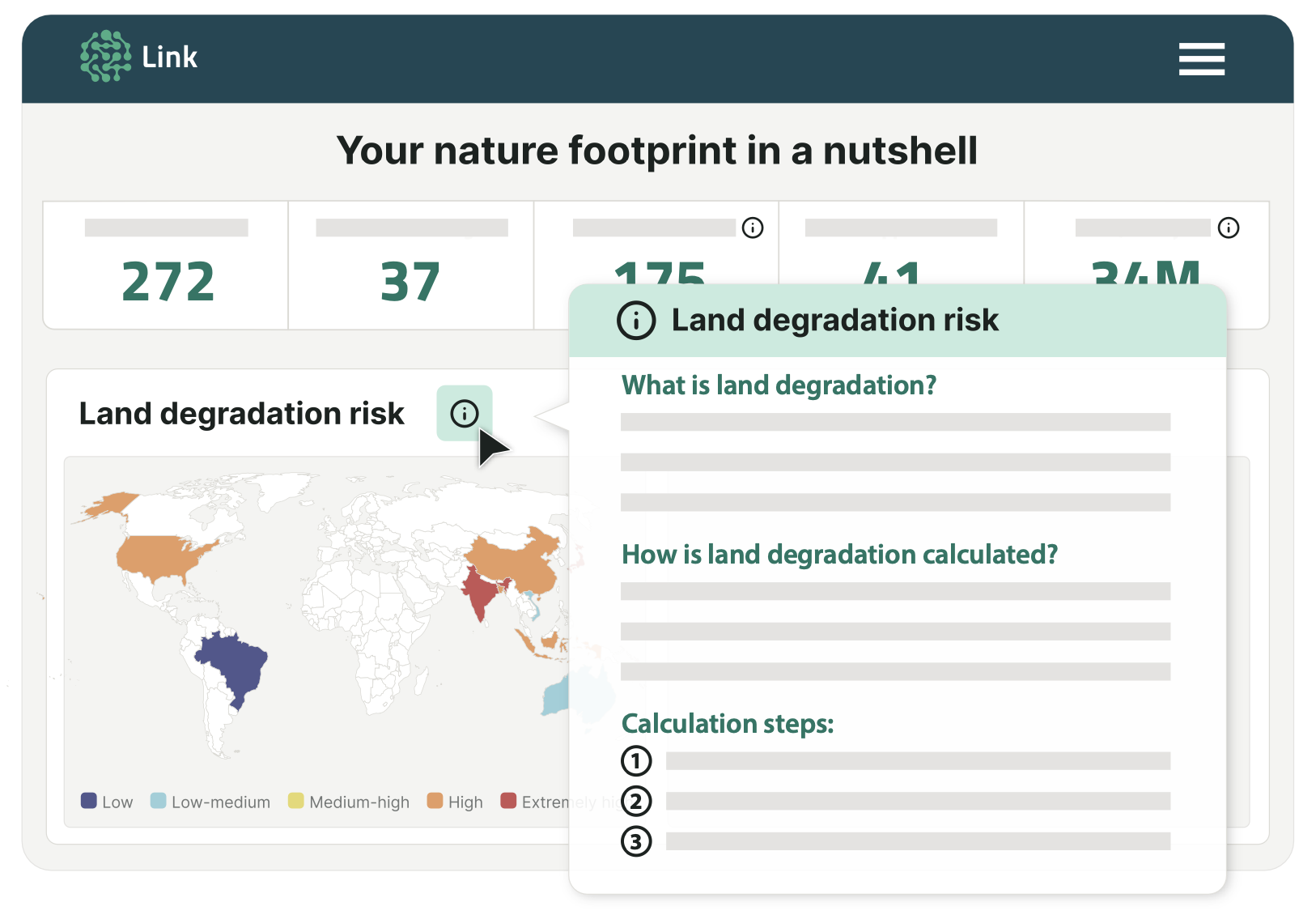The width and height of the screenshot is (1316, 915).
Task: Click the Medium-high legend label
Action: [x=359, y=802]
